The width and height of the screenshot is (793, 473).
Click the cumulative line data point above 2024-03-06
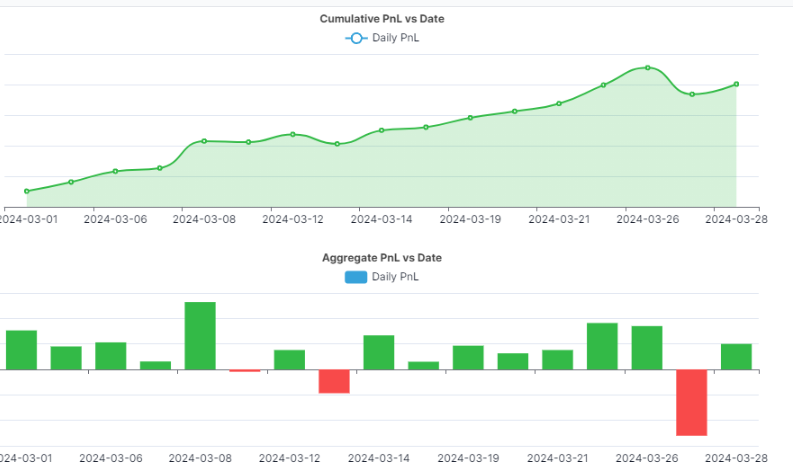[115, 171]
